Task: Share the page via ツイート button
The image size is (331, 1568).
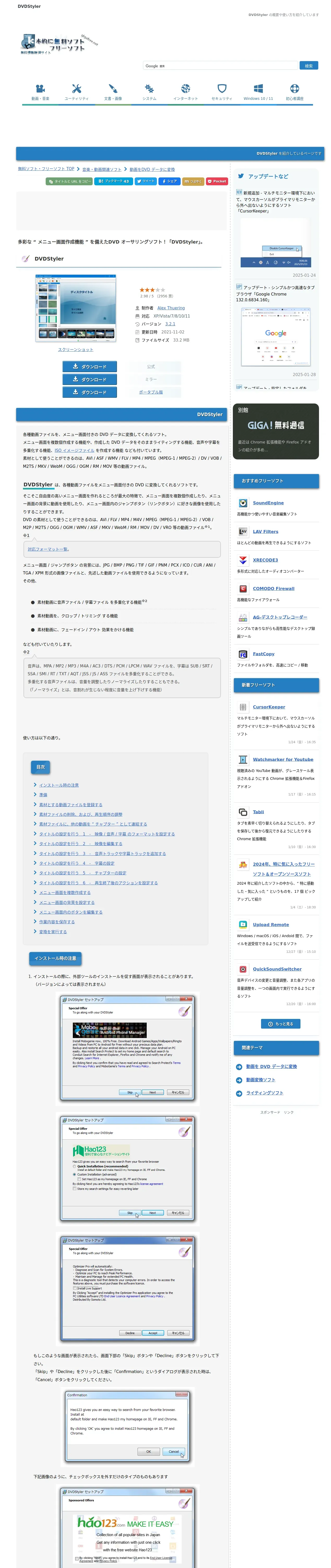Action: pyautogui.click(x=145, y=181)
